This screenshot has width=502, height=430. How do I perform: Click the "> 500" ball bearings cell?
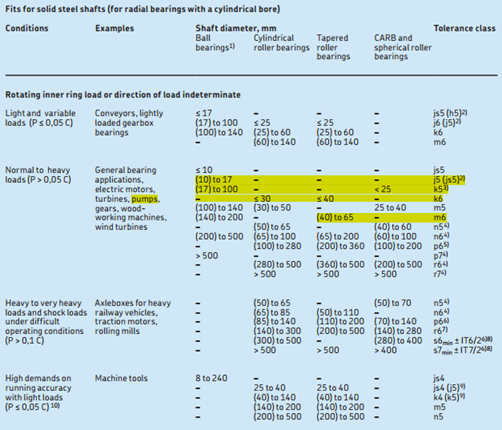click(x=207, y=256)
